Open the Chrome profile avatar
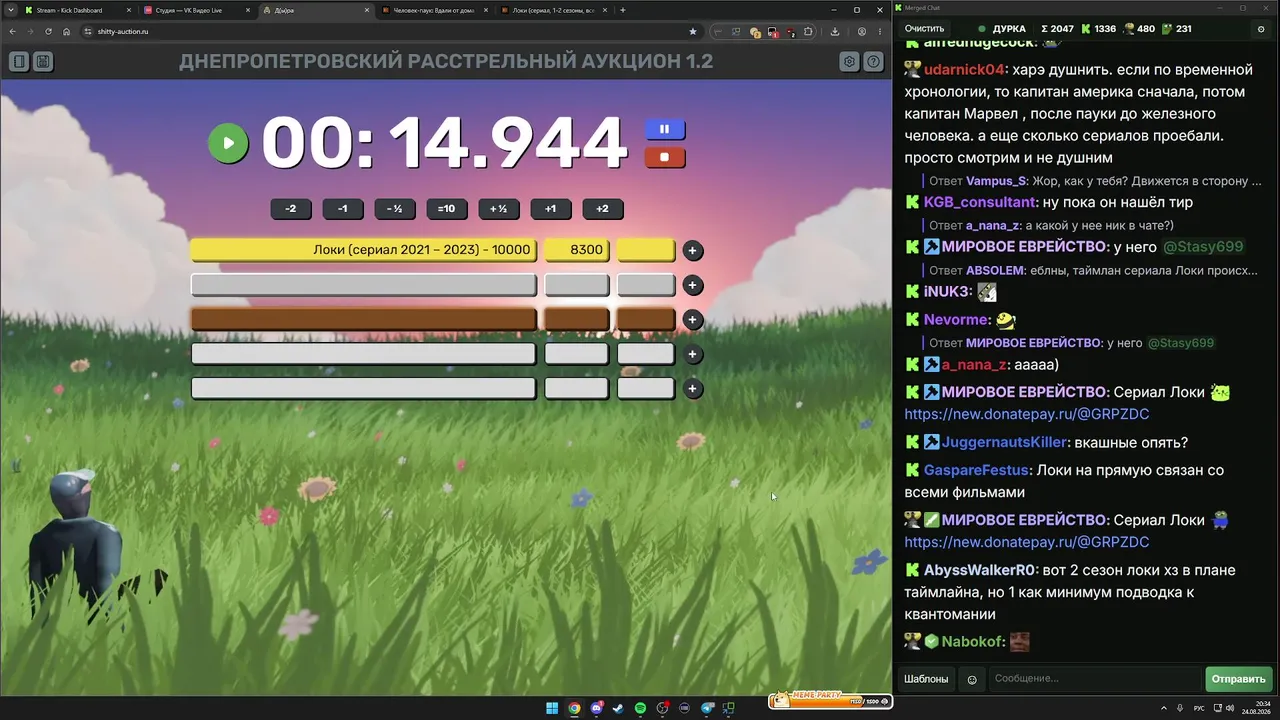Viewport: 1280px width, 720px height. (x=862, y=31)
